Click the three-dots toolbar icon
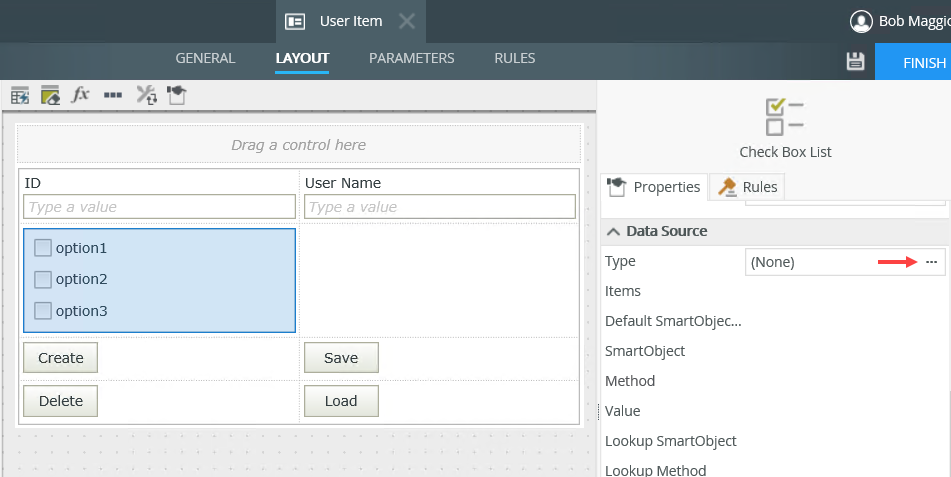Image resolution: width=951 pixels, height=477 pixels. 113,95
